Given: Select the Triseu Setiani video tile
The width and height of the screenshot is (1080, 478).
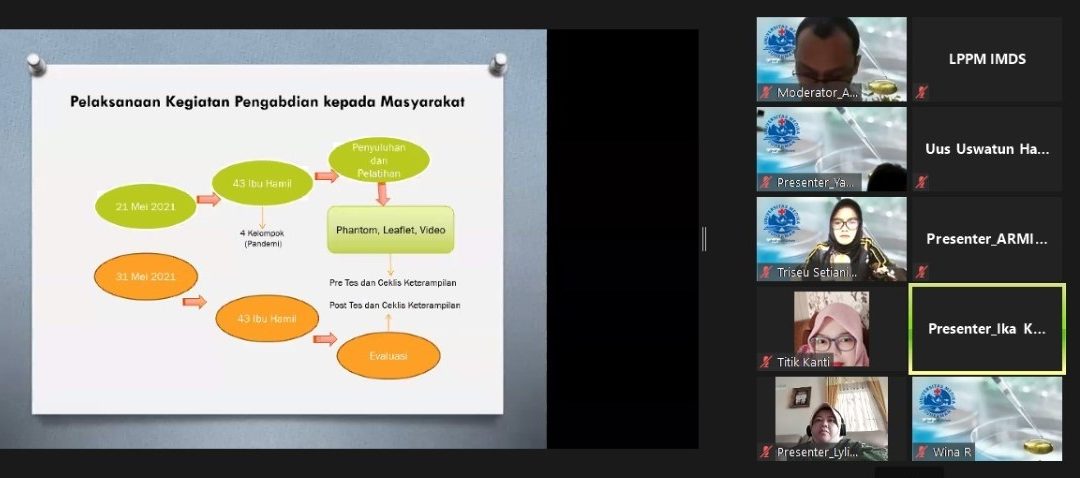Looking at the screenshot, I should coord(831,239).
